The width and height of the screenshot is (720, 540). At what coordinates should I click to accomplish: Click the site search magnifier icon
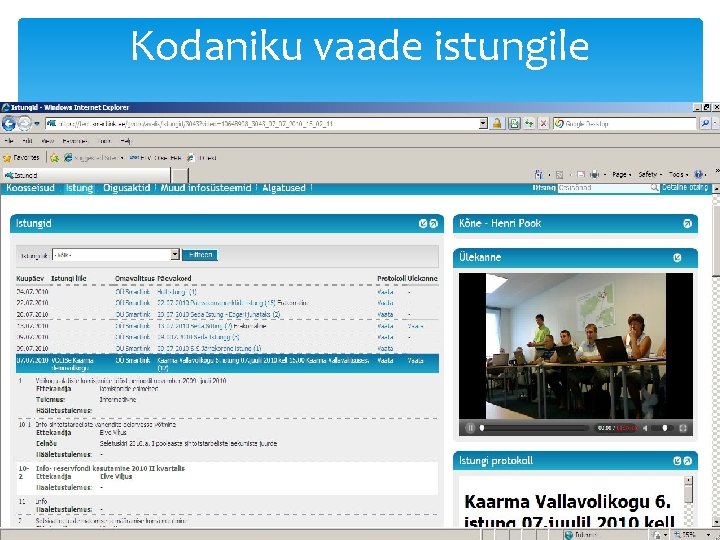click(654, 188)
